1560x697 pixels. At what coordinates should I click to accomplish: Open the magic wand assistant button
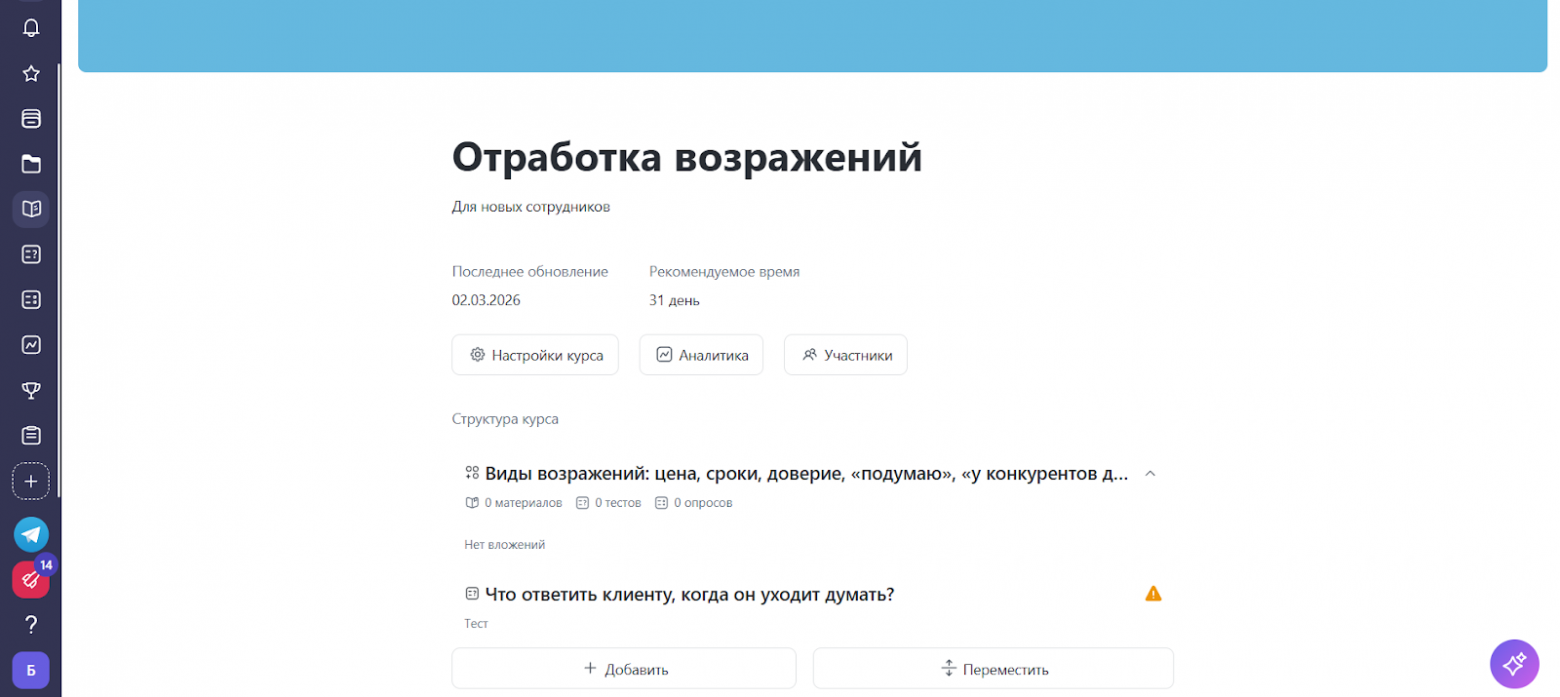[x=1513, y=663]
